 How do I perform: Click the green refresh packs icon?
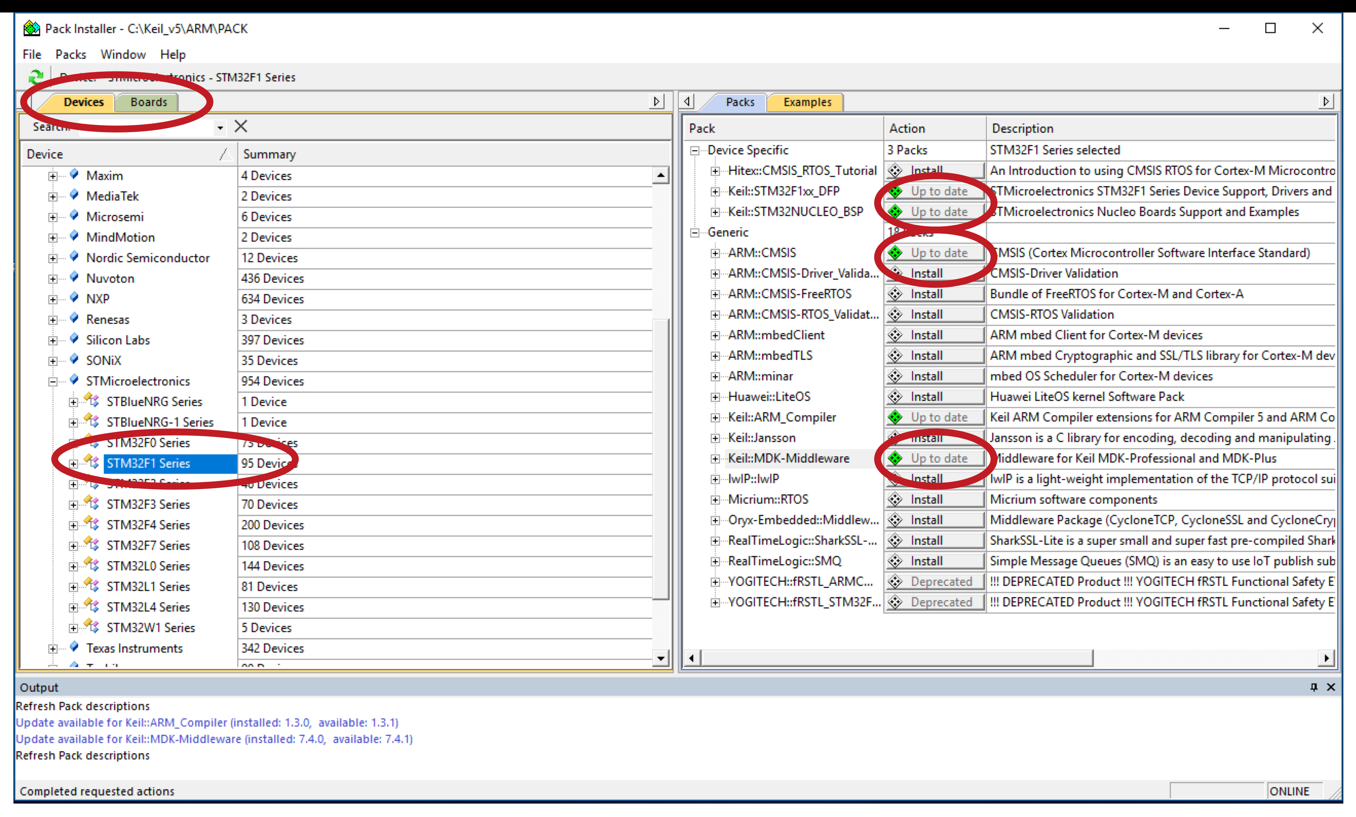pos(36,77)
